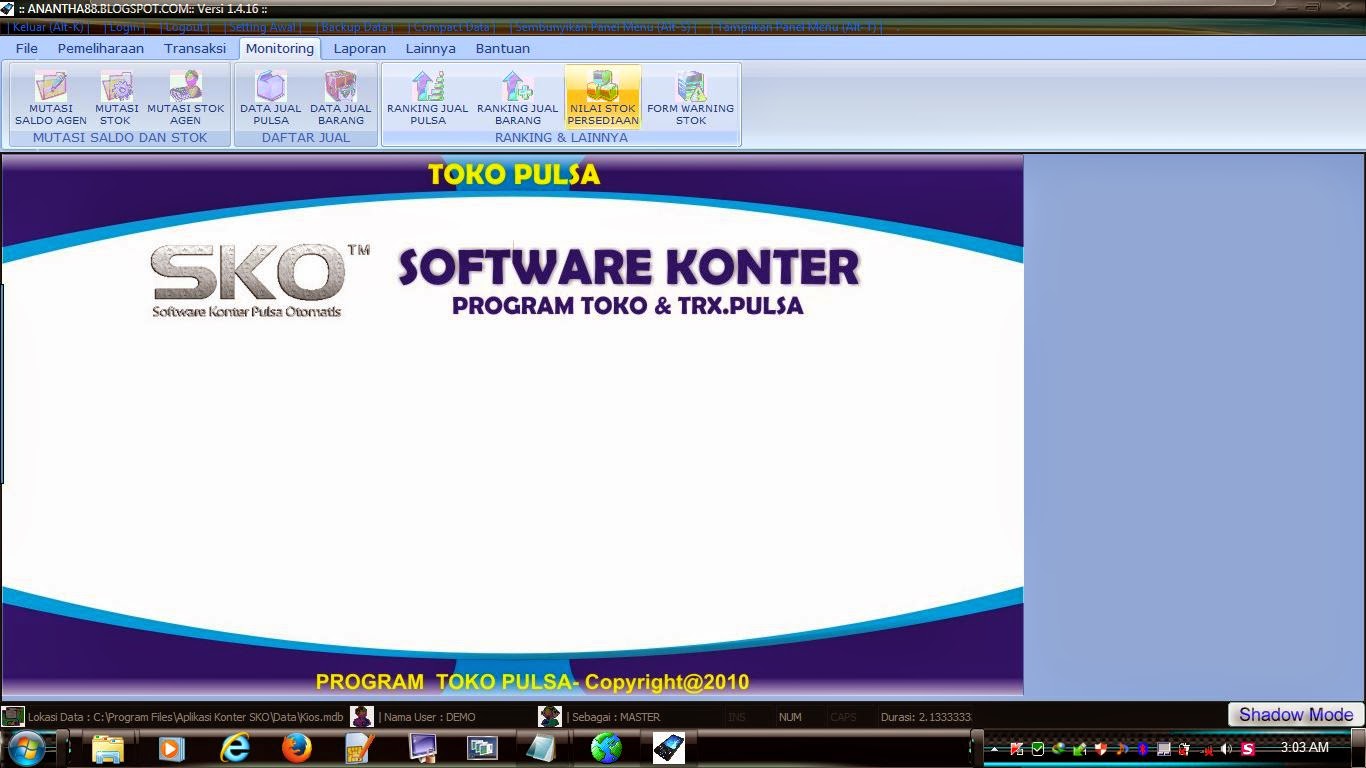Click the Lokasi Data computer icon in status bar

pos(13,716)
